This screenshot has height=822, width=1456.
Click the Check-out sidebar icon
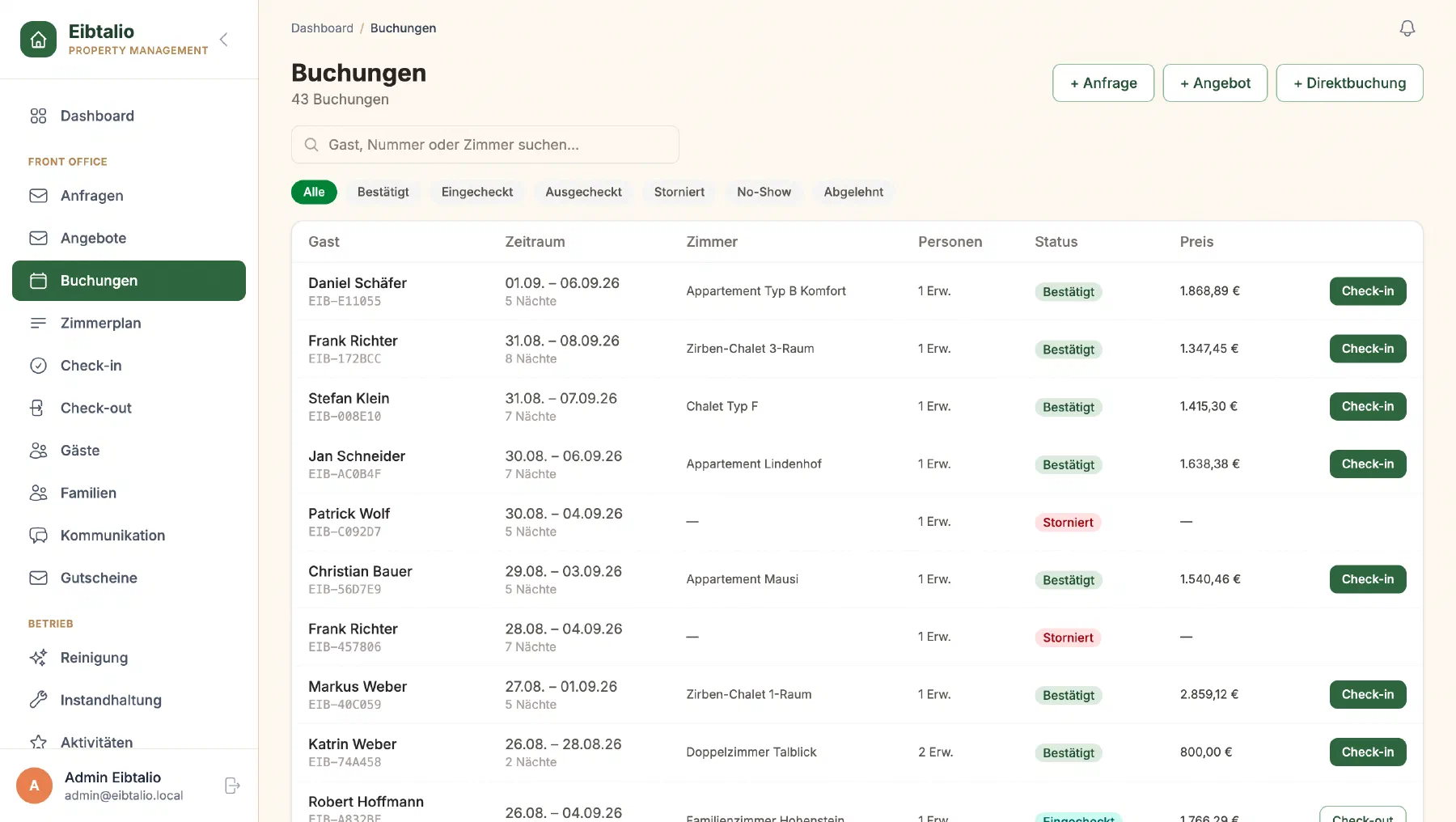point(38,408)
